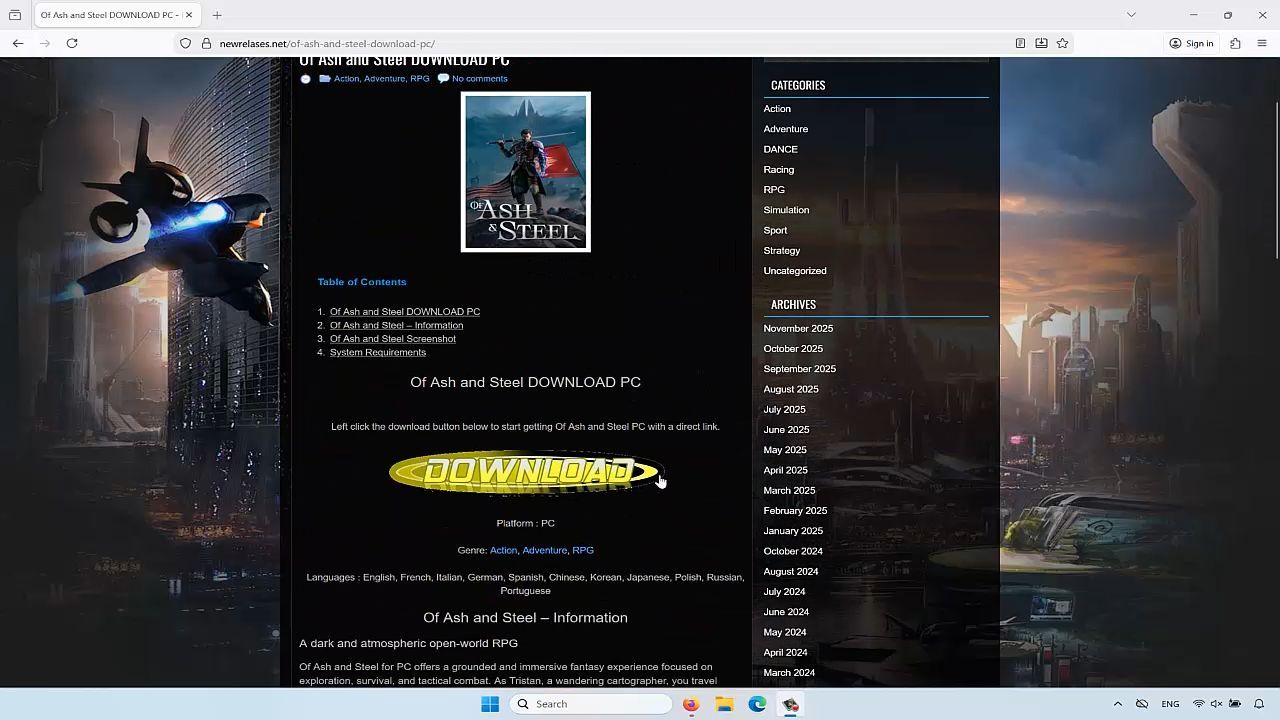Open the System Requirements contents link
The height and width of the screenshot is (720, 1280).
click(378, 352)
